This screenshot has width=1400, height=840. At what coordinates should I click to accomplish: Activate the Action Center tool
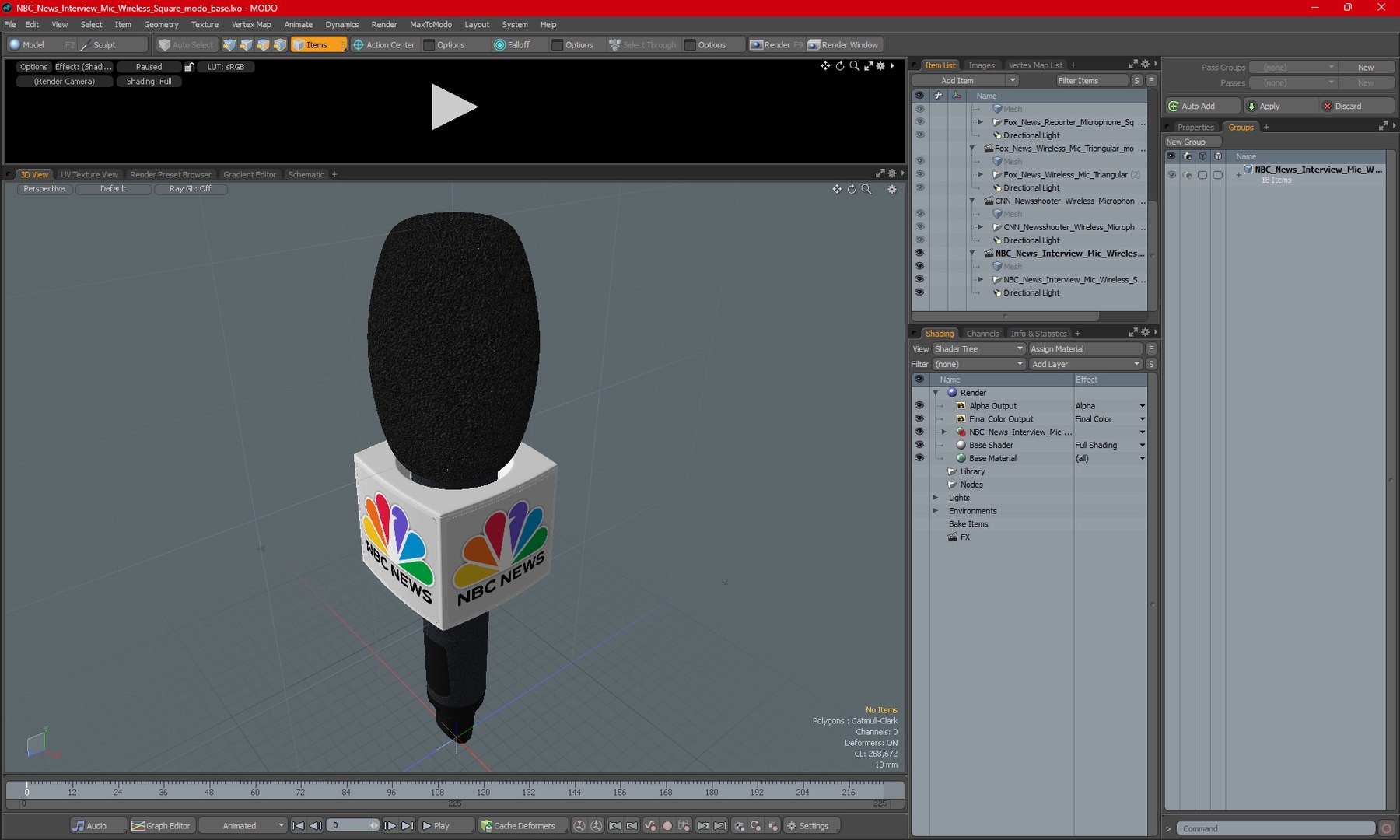384,45
